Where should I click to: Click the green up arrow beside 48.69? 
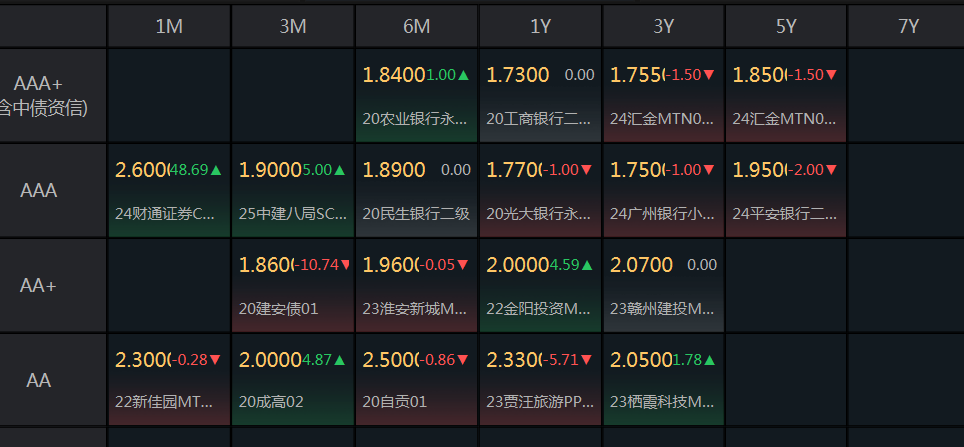[x=216, y=170]
